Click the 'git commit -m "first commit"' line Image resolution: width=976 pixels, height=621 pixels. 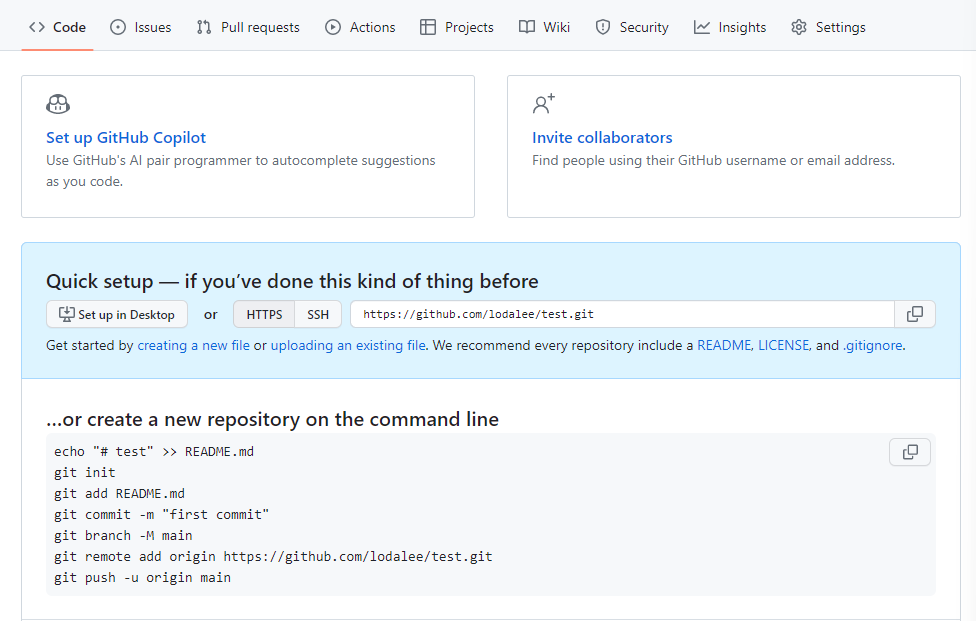162,515
